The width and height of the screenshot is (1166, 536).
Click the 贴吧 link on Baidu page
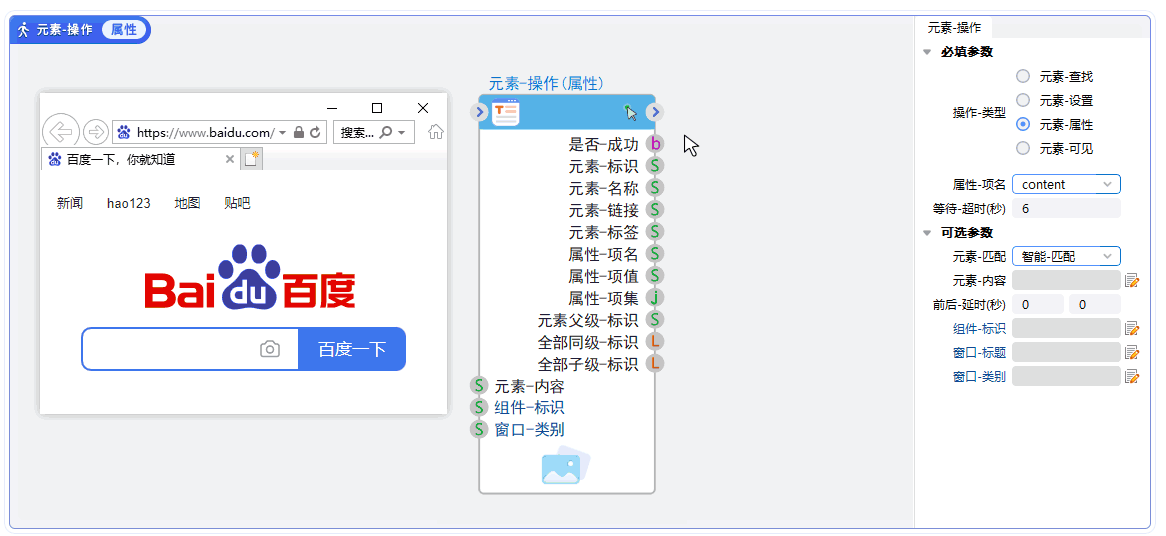click(237, 203)
